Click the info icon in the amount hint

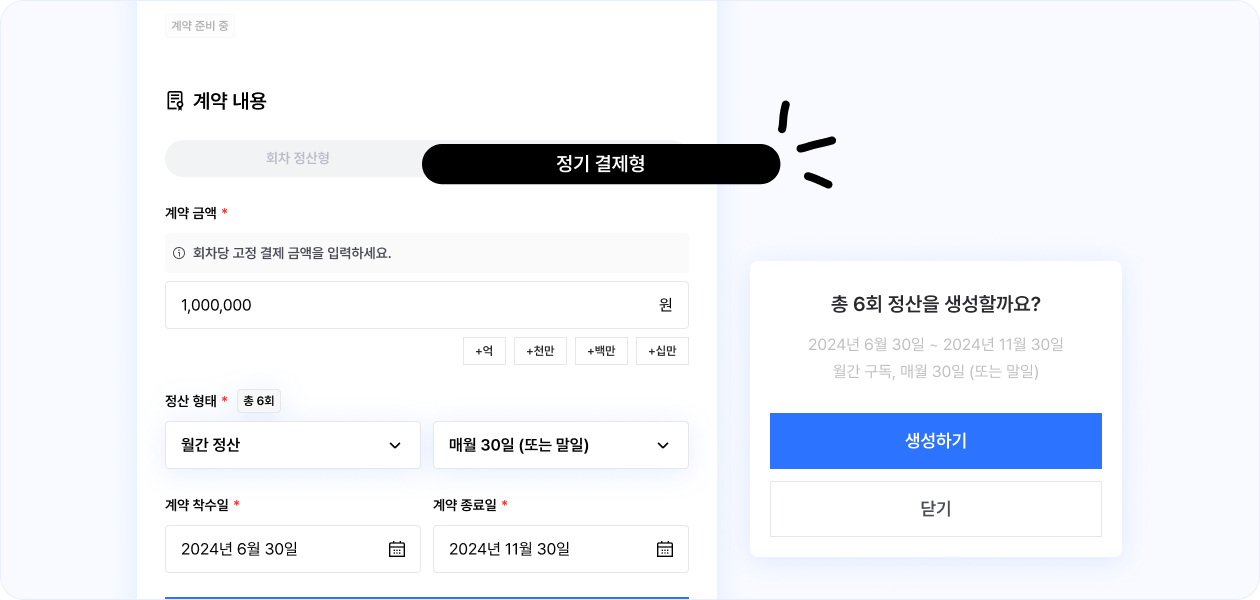(179, 253)
